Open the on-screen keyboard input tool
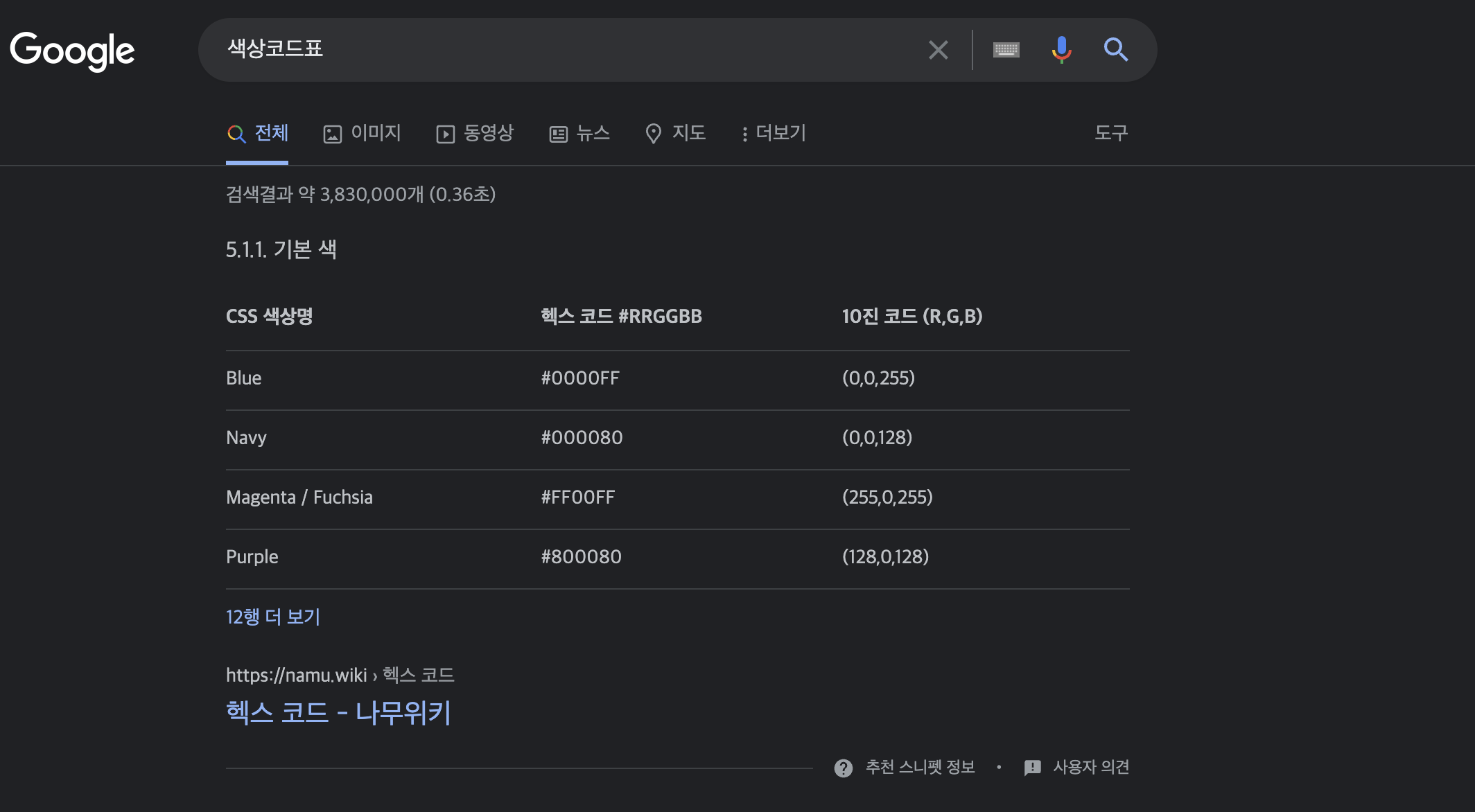 point(1006,50)
